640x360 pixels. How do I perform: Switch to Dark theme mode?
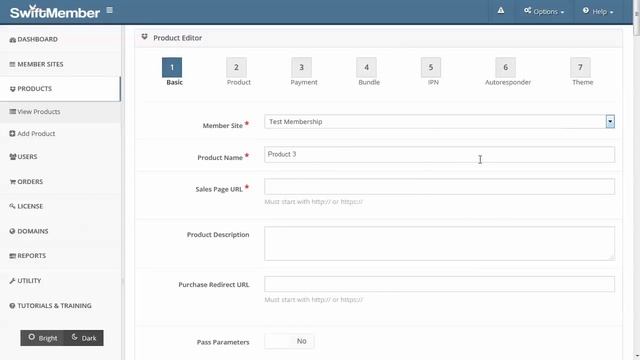(83, 338)
